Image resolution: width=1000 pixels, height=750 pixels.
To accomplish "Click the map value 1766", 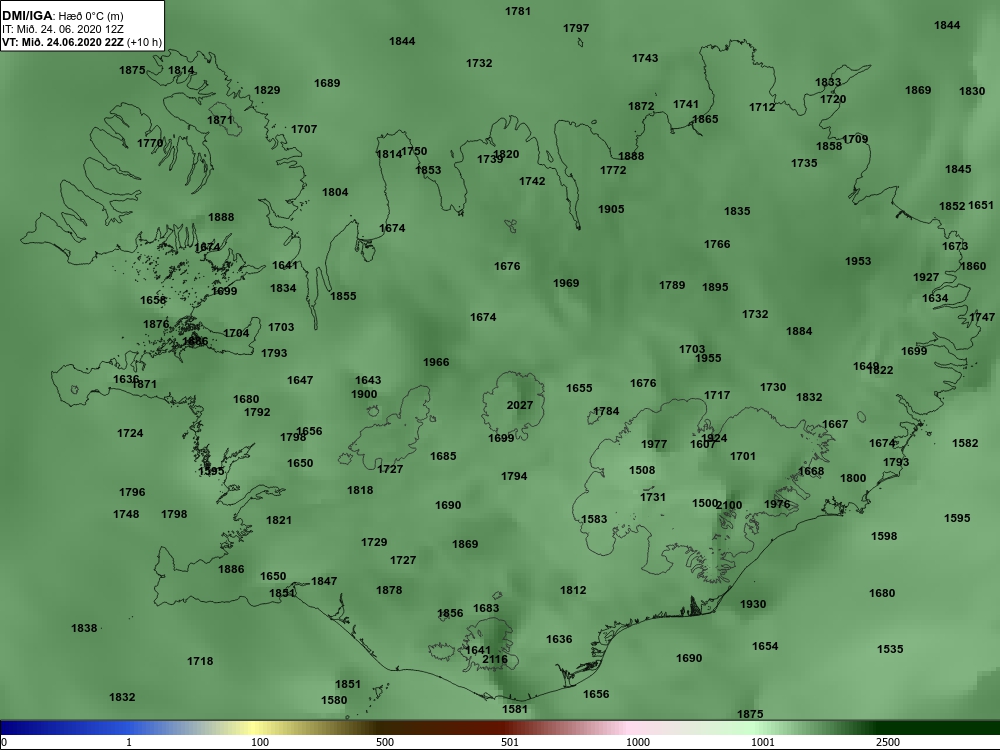I will (x=717, y=244).
